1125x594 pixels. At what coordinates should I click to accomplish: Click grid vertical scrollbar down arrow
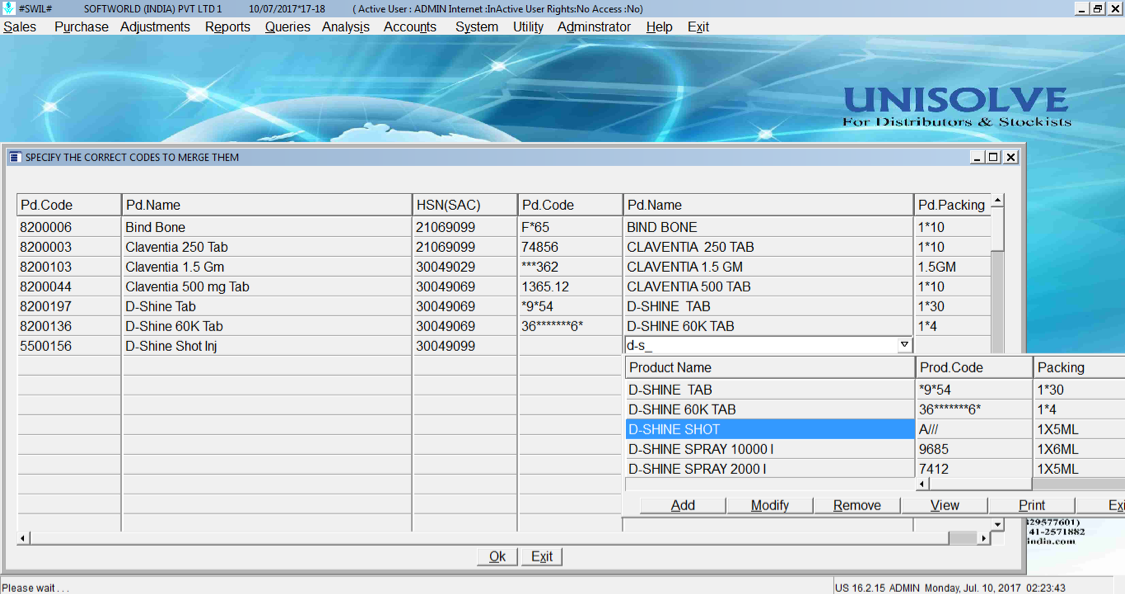coord(997,525)
